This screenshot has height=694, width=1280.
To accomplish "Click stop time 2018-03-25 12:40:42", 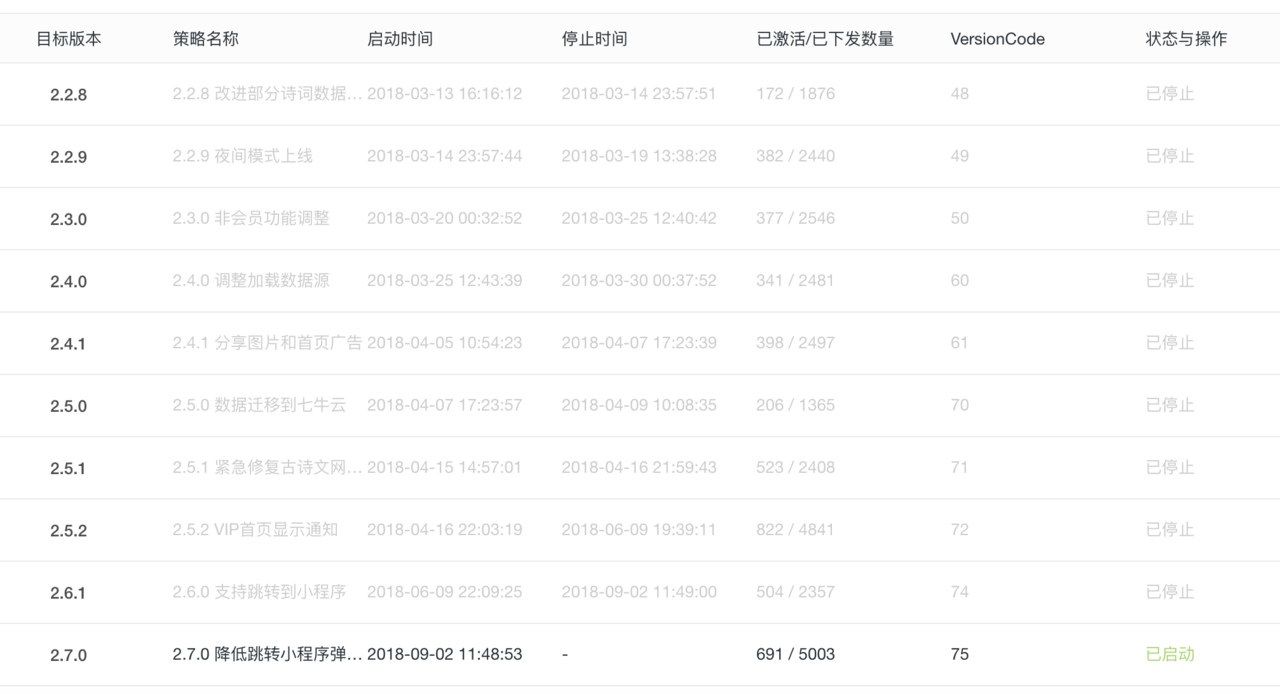I will pyautogui.click(x=639, y=218).
